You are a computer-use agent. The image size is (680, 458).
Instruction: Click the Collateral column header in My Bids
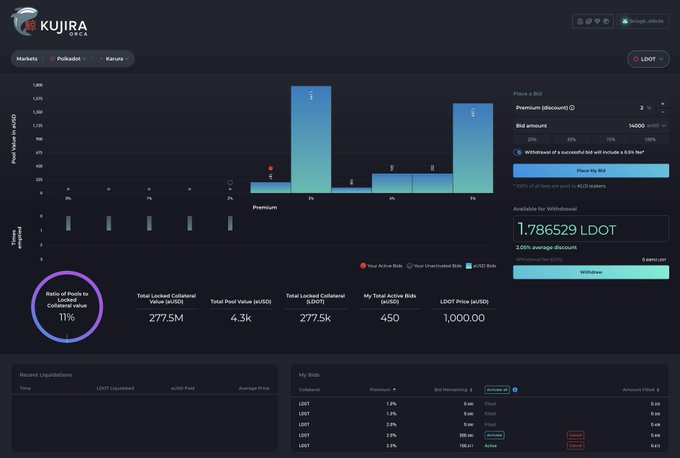tap(309, 389)
